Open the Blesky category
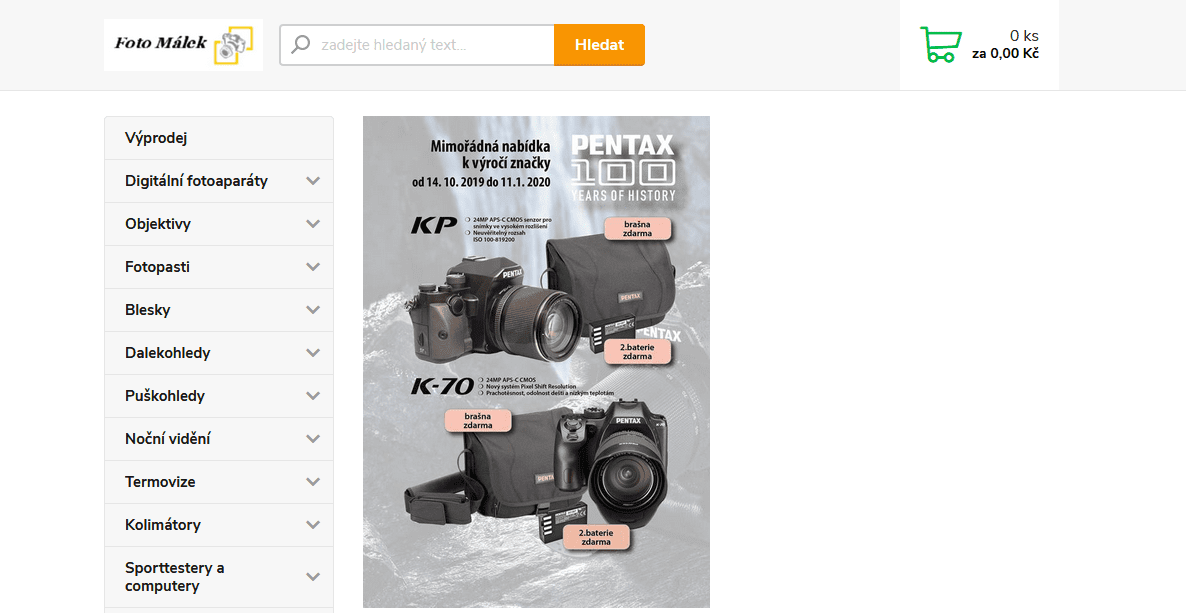 [x=147, y=310]
